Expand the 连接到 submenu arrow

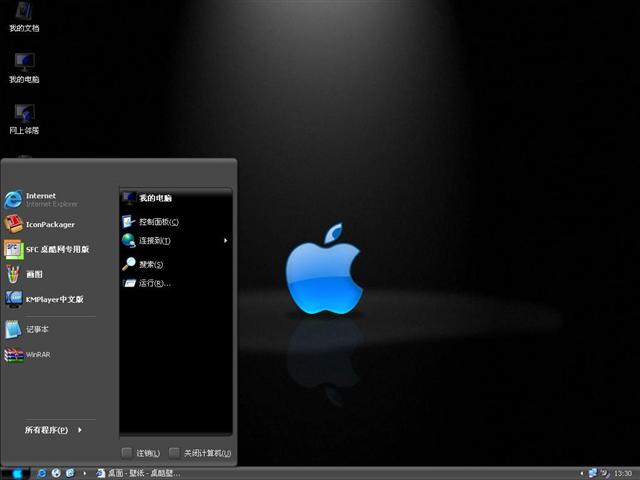coord(225,240)
